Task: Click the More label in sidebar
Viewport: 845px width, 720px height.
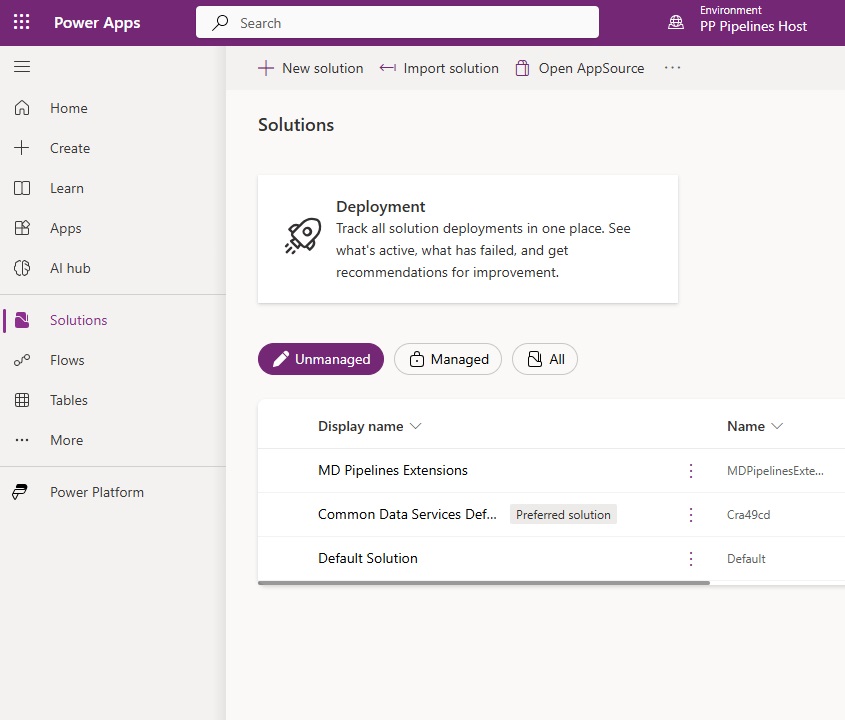Action: coord(67,440)
